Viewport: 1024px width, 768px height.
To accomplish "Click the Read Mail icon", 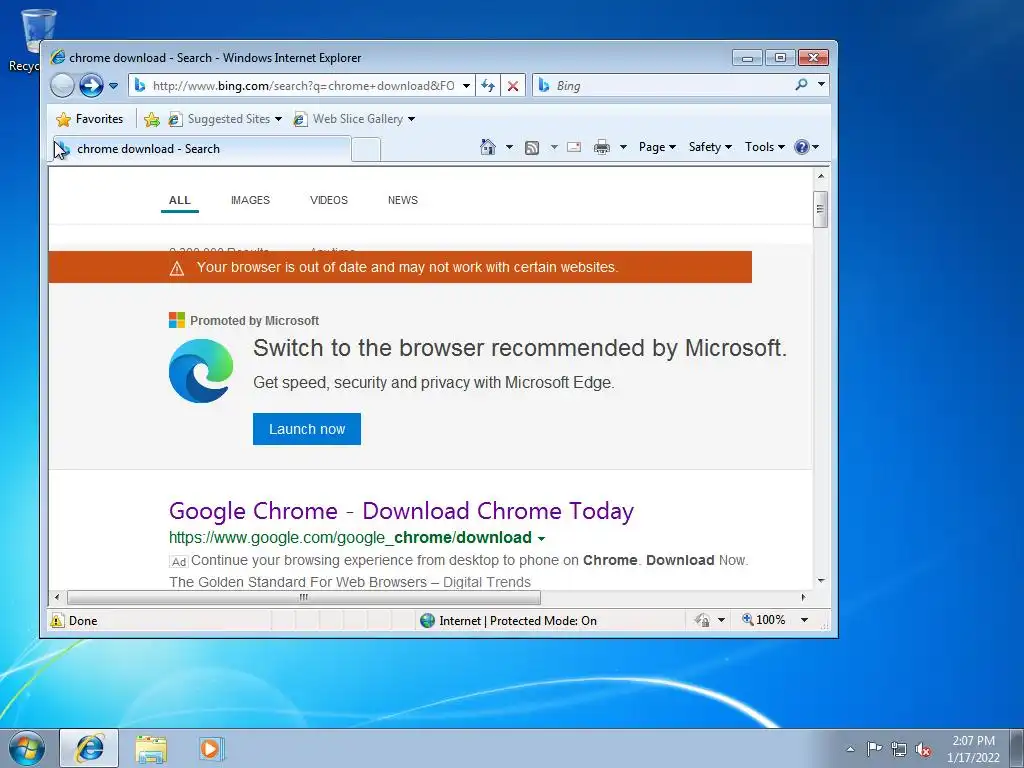I will pos(574,147).
